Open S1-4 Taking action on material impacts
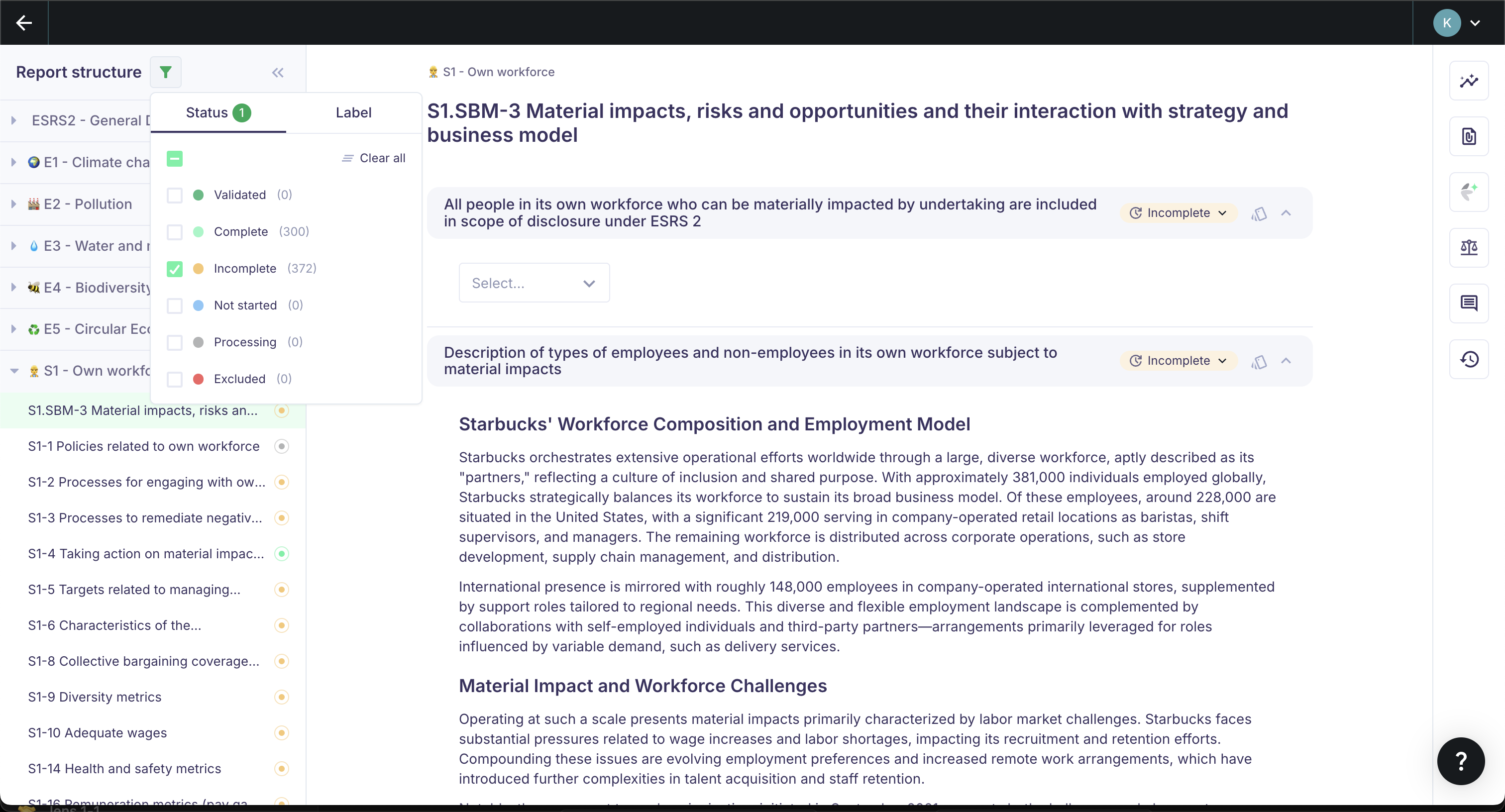 [x=146, y=553]
